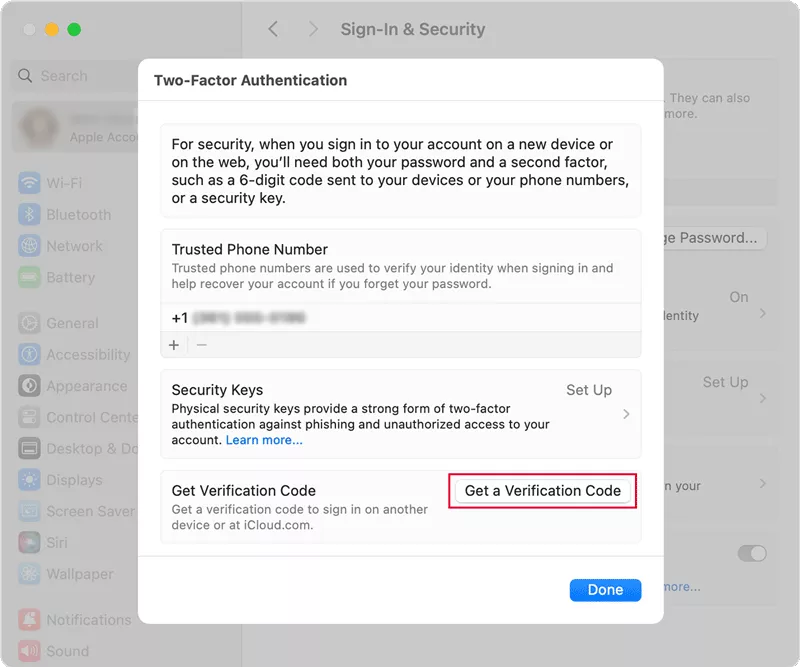The width and height of the screenshot is (800, 667).
Task: Go forward with the right arrow
Action: 313,29
